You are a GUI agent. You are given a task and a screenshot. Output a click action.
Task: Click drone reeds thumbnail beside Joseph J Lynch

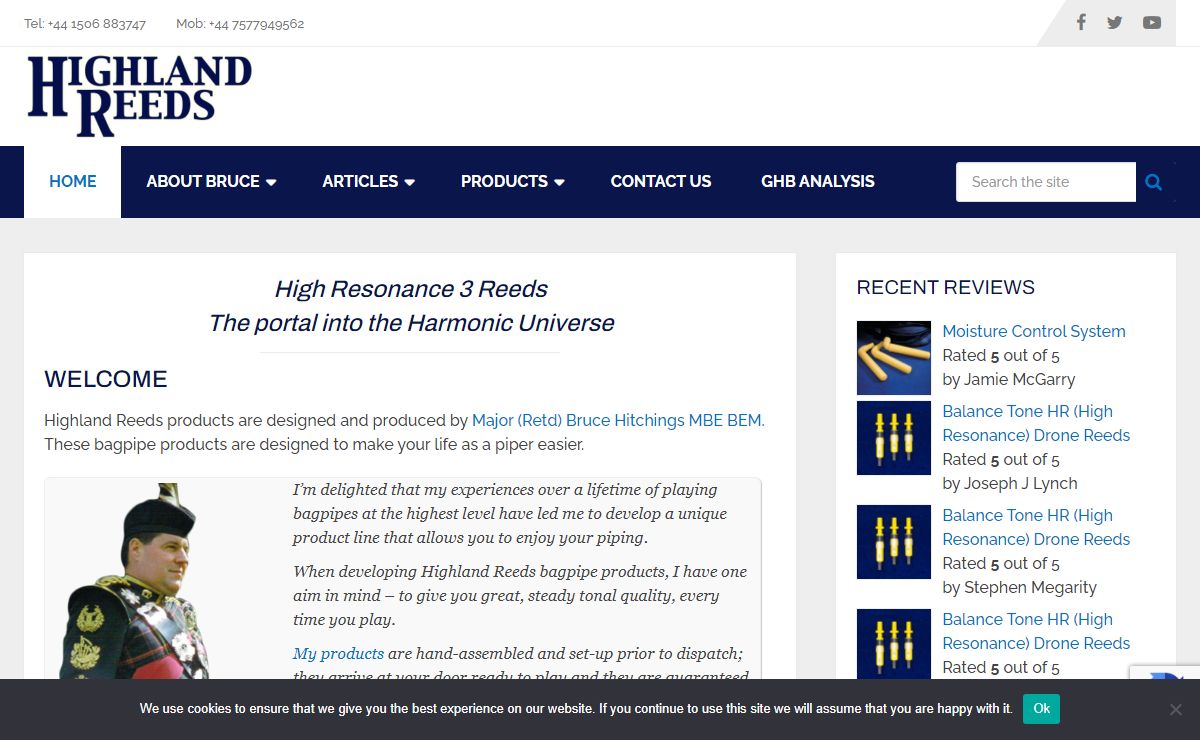coord(894,438)
